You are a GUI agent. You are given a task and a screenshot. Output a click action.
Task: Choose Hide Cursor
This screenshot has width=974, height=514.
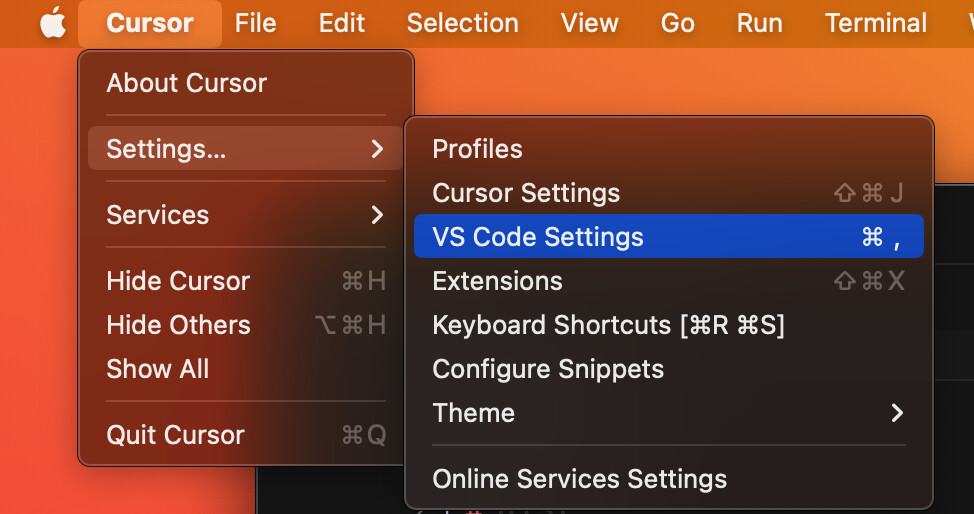(178, 281)
